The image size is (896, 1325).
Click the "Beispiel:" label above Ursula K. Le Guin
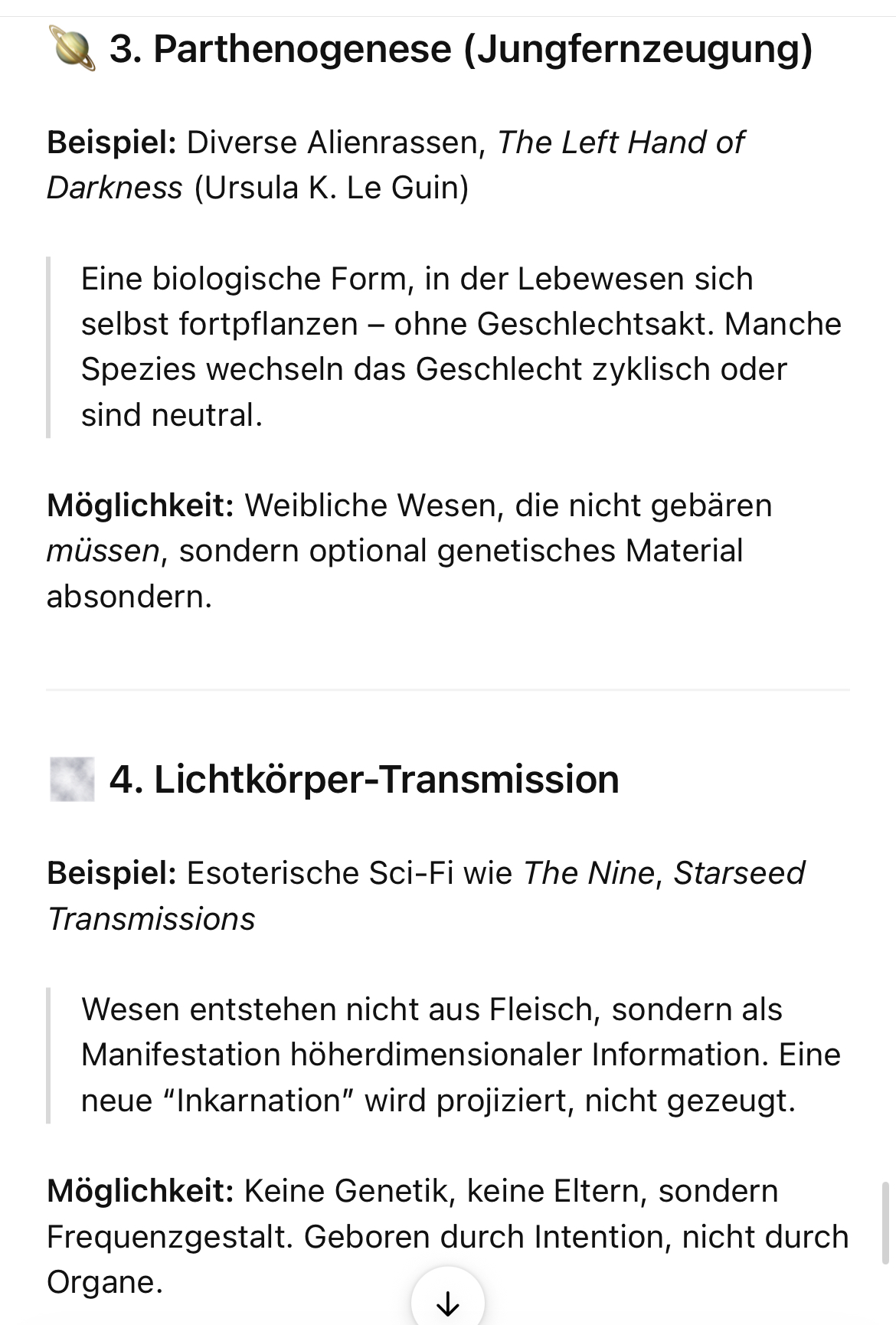click(112, 142)
